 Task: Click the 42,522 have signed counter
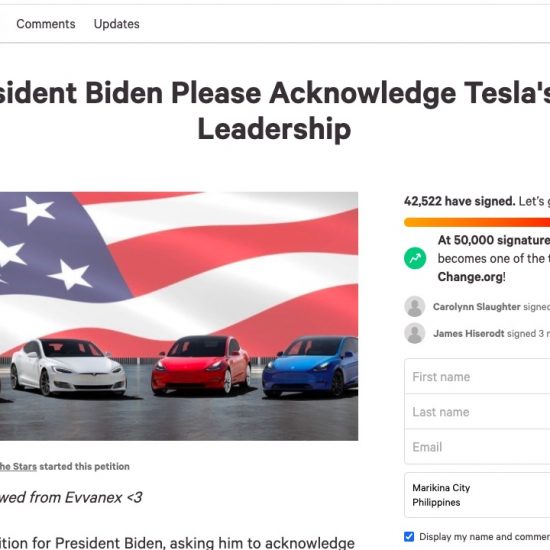[460, 201]
